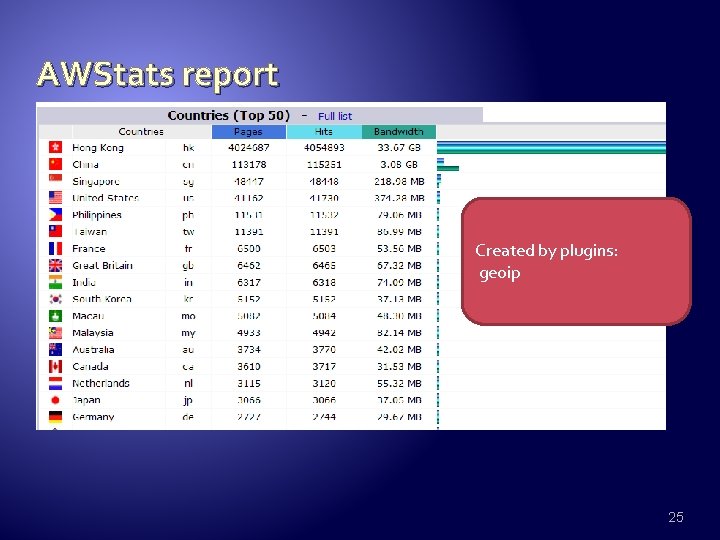Click the nl country code
The image size is (720, 540).
tap(188, 383)
